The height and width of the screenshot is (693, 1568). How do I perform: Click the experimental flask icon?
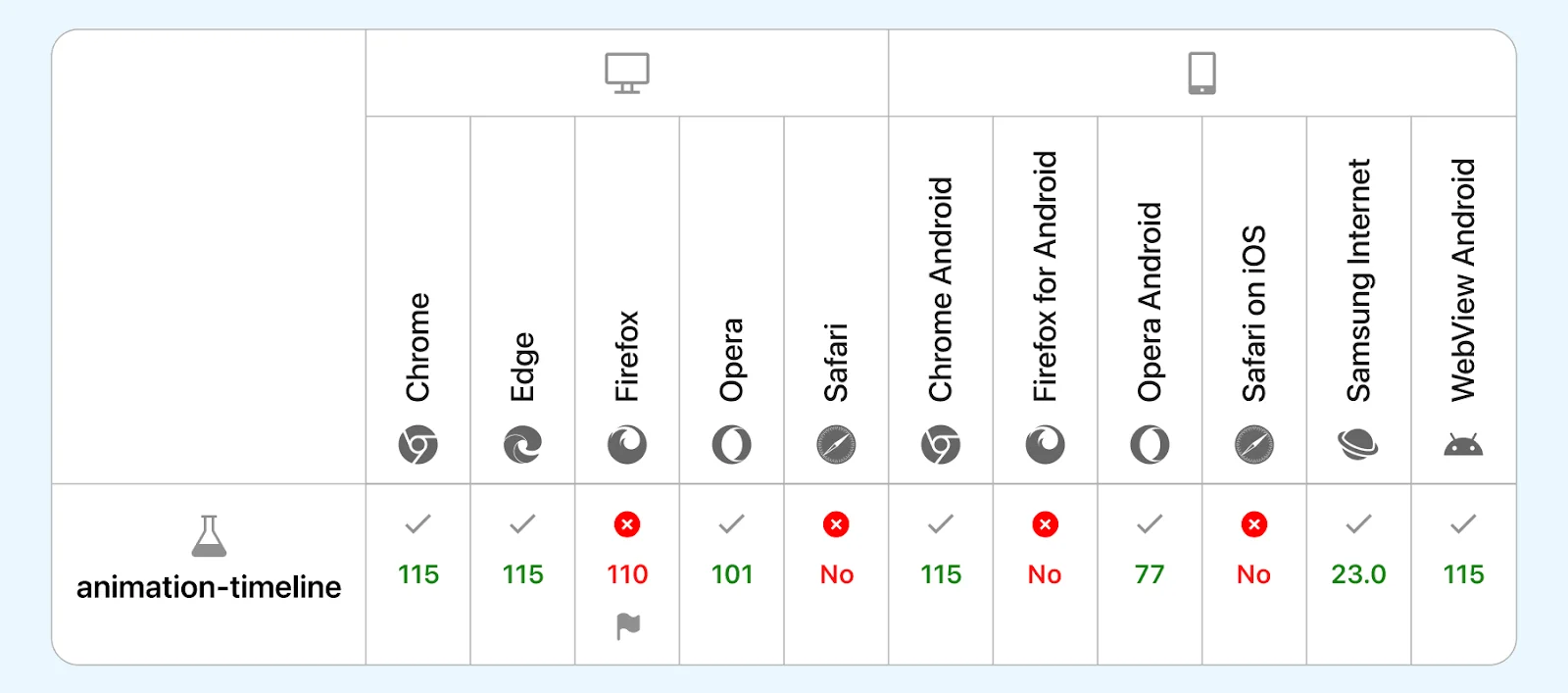(209, 536)
